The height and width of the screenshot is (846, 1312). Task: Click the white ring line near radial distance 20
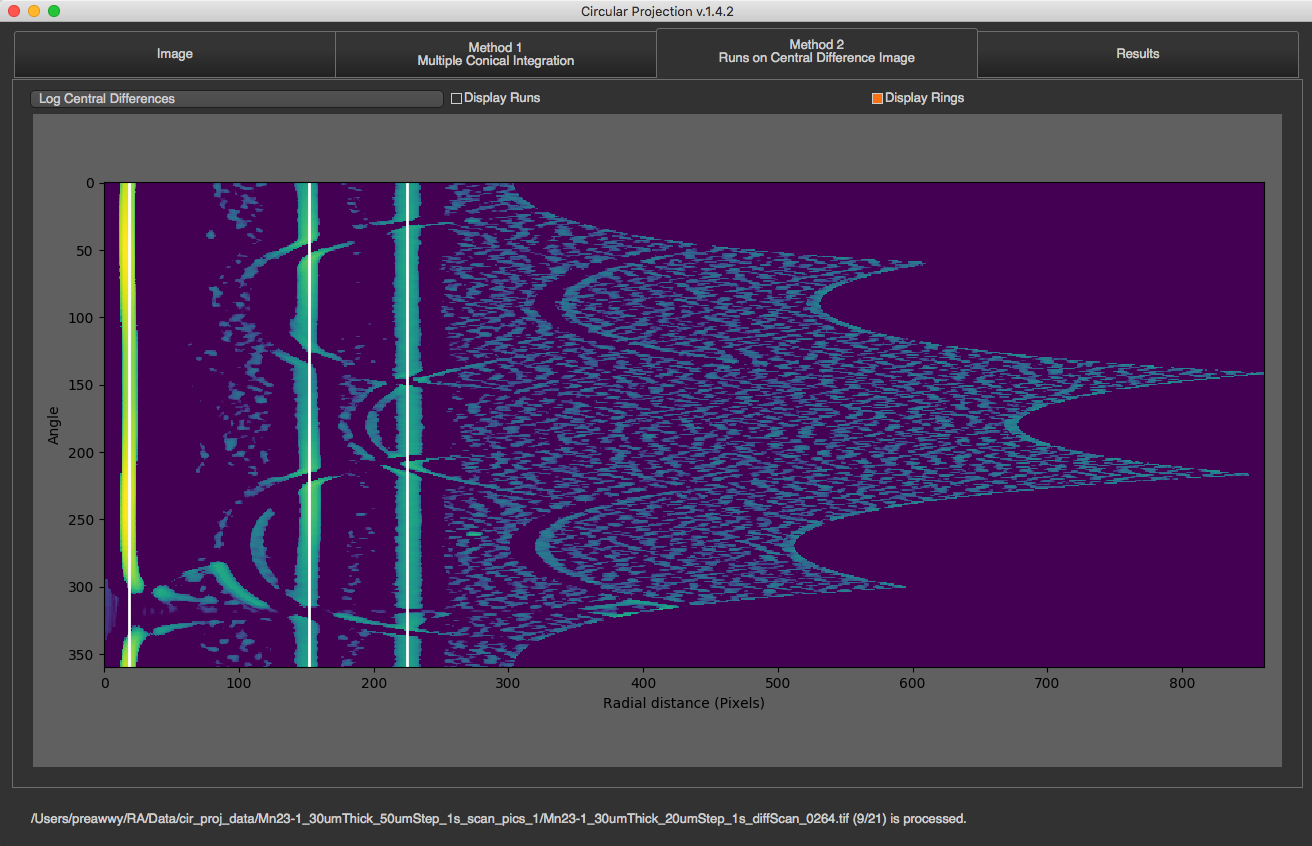point(131,424)
